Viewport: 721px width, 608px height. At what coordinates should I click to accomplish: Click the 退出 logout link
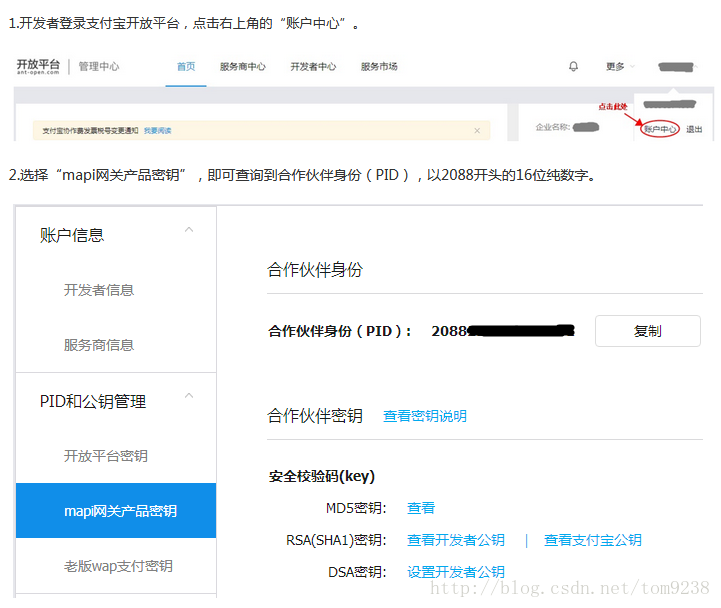coord(694,129)
